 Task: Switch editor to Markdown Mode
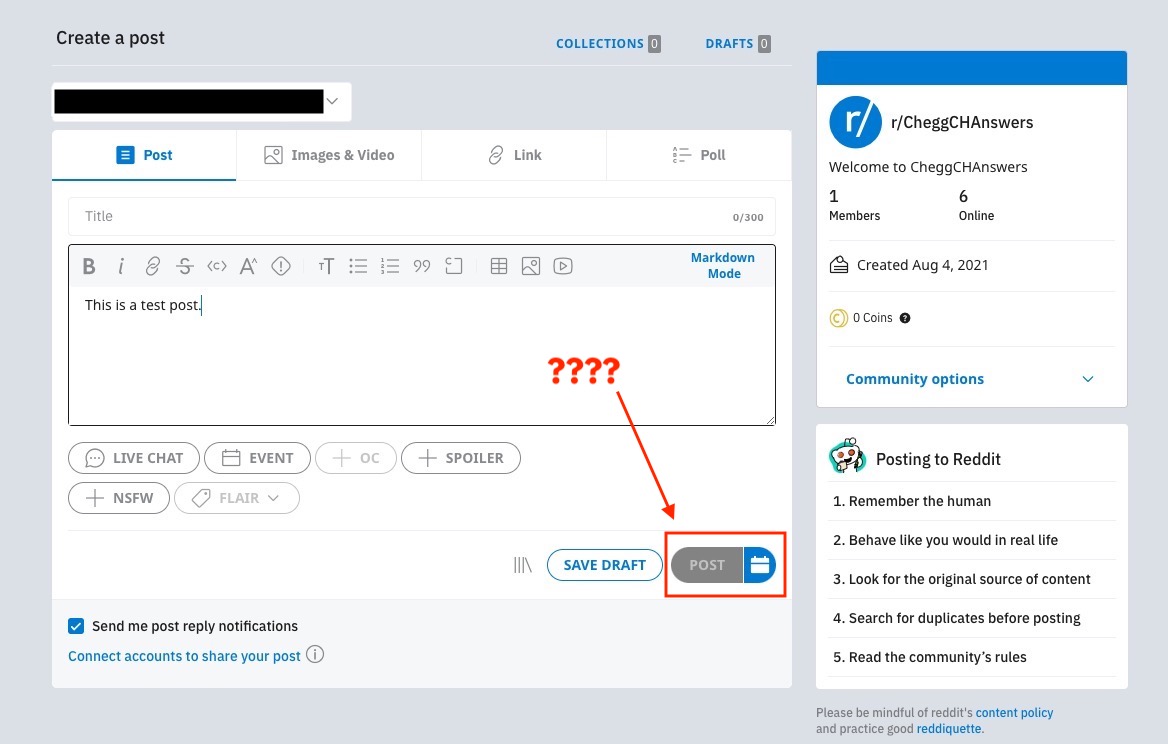pos(723,266)
